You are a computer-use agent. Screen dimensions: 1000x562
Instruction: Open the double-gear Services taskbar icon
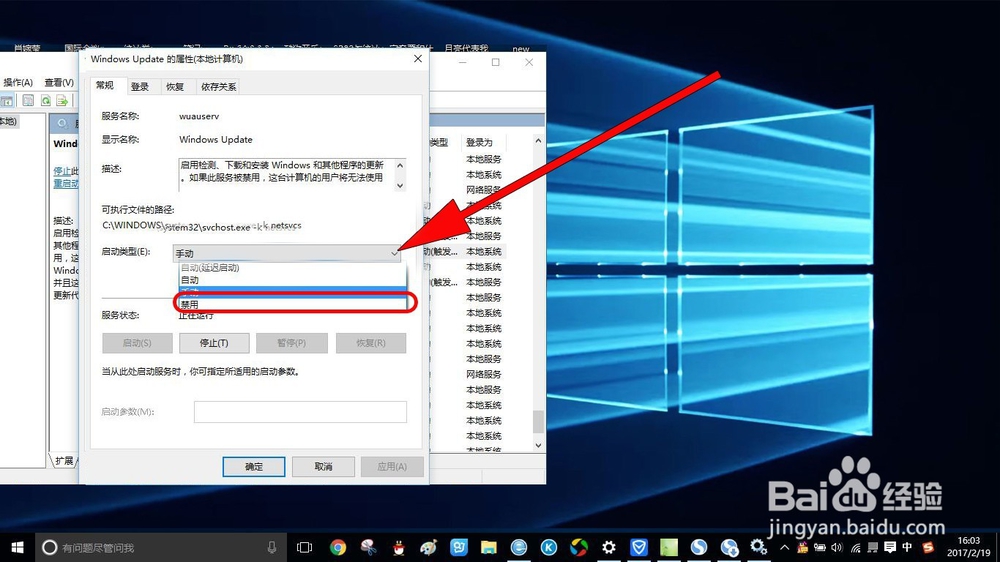click(x=758, y=547)
